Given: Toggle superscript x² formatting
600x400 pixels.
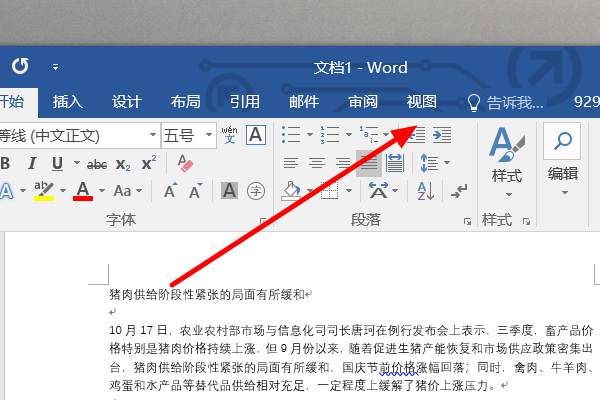Looking at the screenshot, I should pyautogui.click(x=148, y=163).
